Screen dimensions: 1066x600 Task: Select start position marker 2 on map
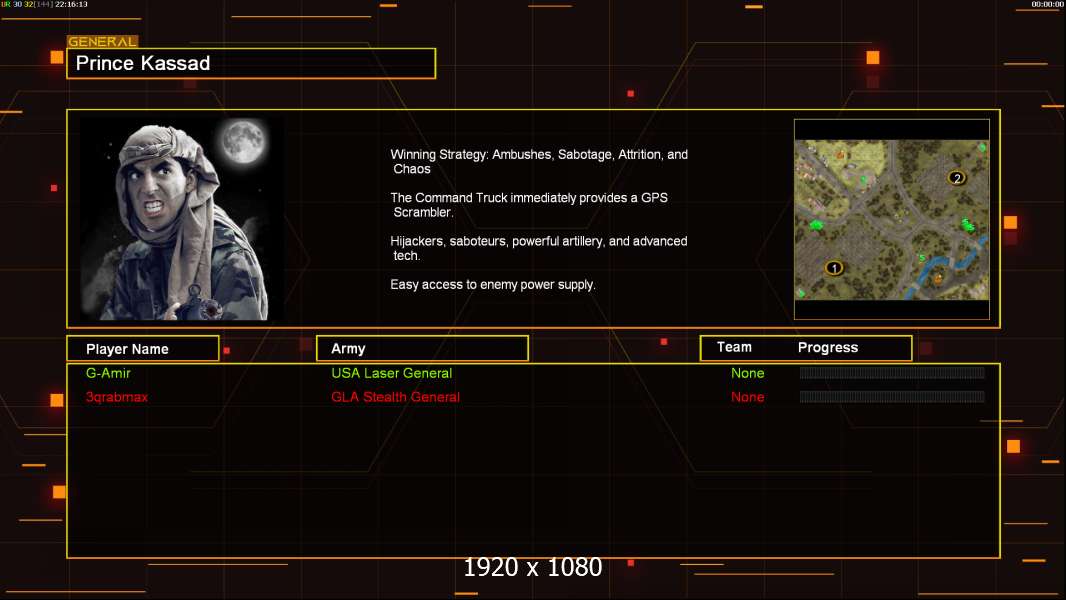click(957, 178)
